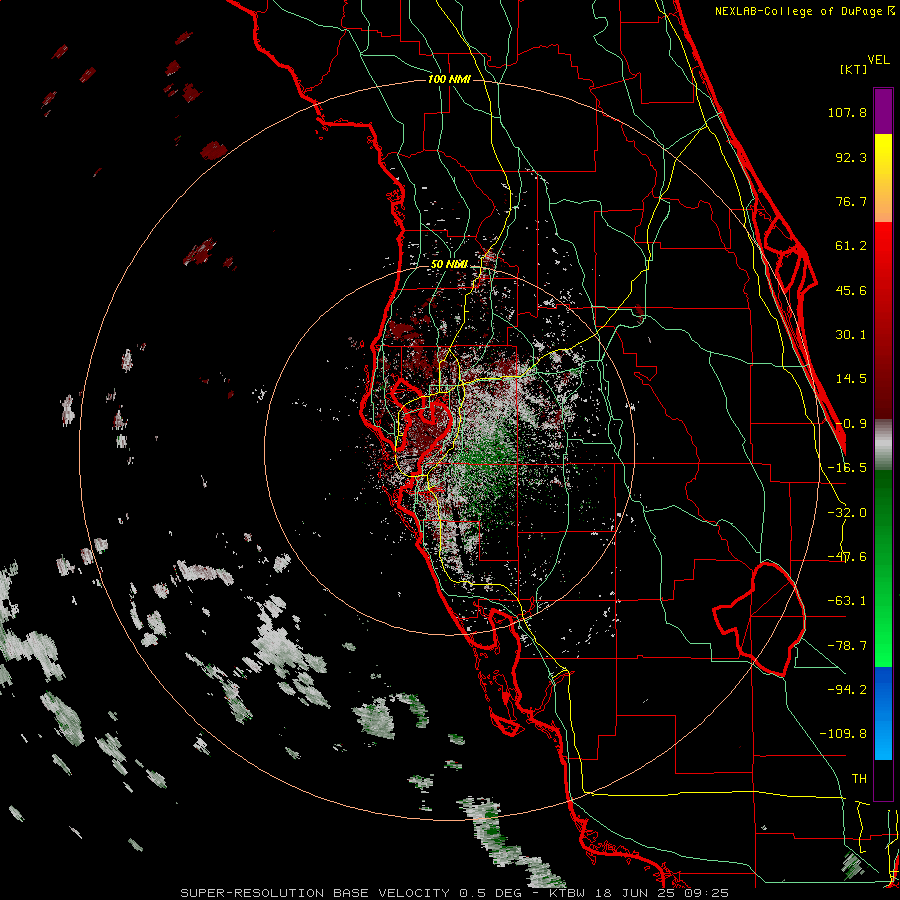The height and width of the screenshot is (900, 900).
Task: Click the 76.7 velocity scale value
Action: point(851,201)
